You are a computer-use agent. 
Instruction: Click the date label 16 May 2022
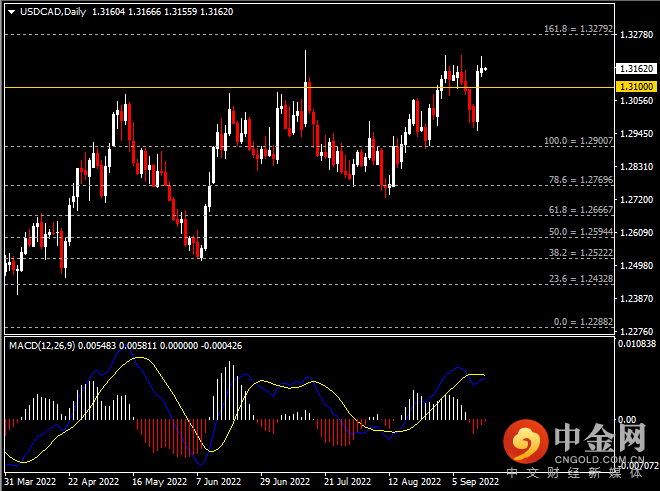[x=160, y=482]
